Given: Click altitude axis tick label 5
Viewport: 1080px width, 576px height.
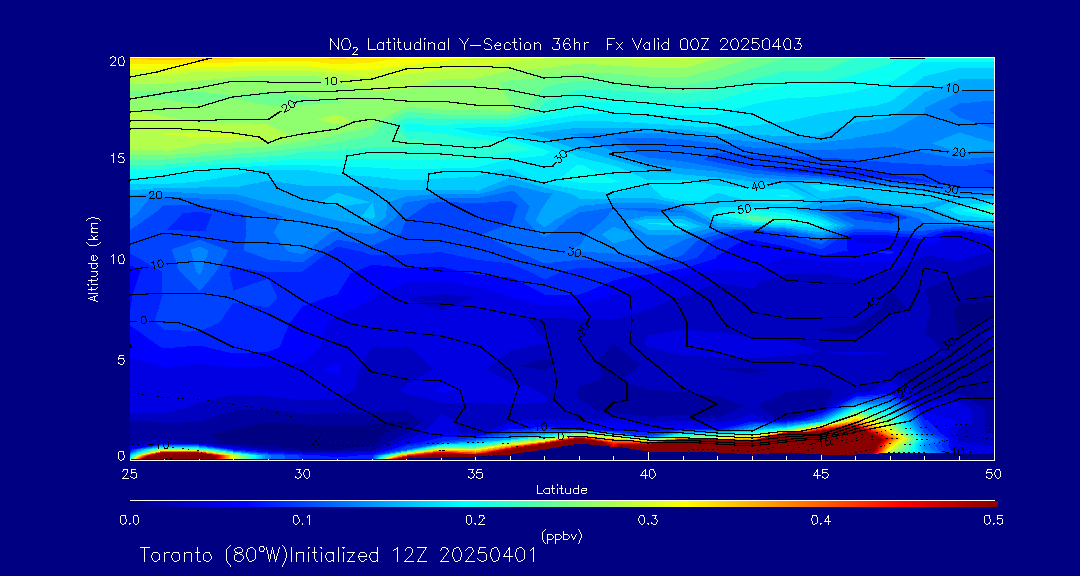Looking at the screenshot, I should click(x=120, y=360).
